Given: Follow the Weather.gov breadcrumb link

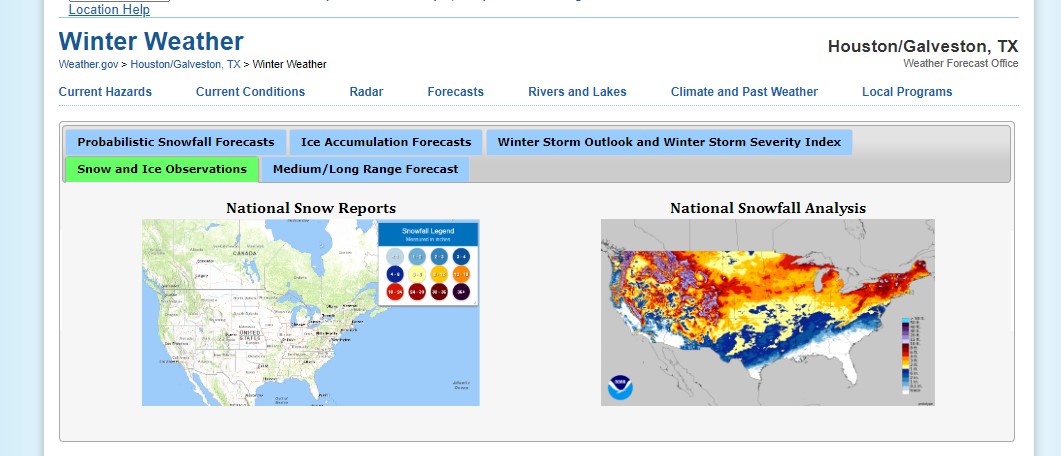Looking at the screenshot, I should tap(88, 64).
